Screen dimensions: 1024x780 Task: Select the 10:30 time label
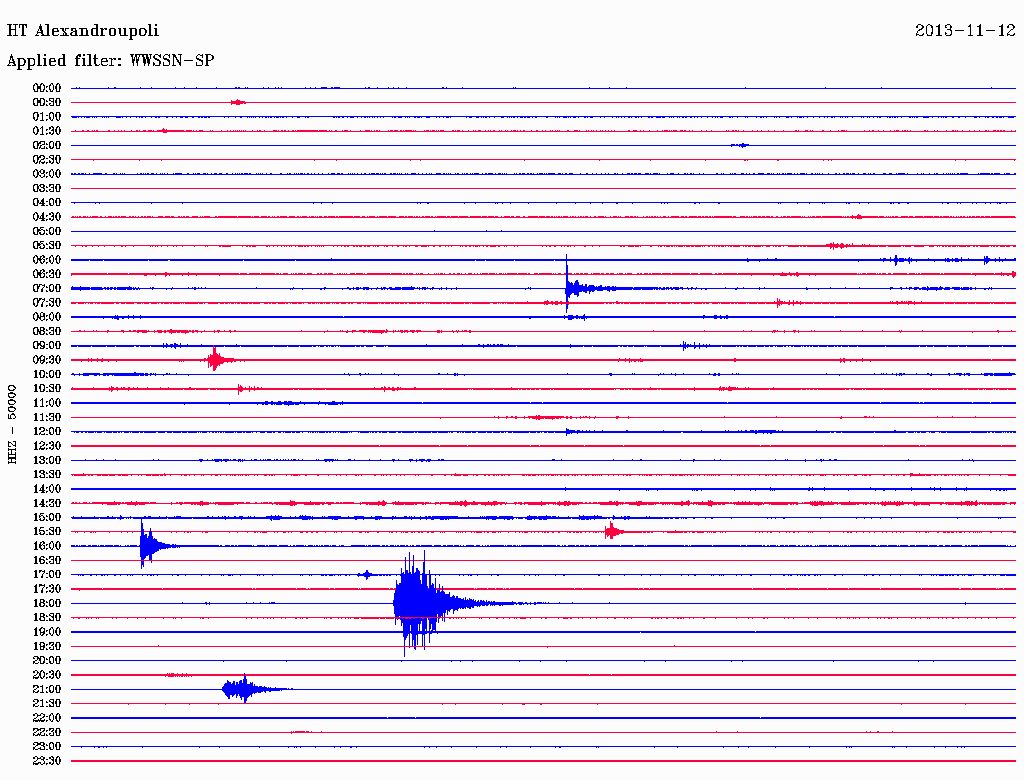pyautogui.click(x=47, y=389)
